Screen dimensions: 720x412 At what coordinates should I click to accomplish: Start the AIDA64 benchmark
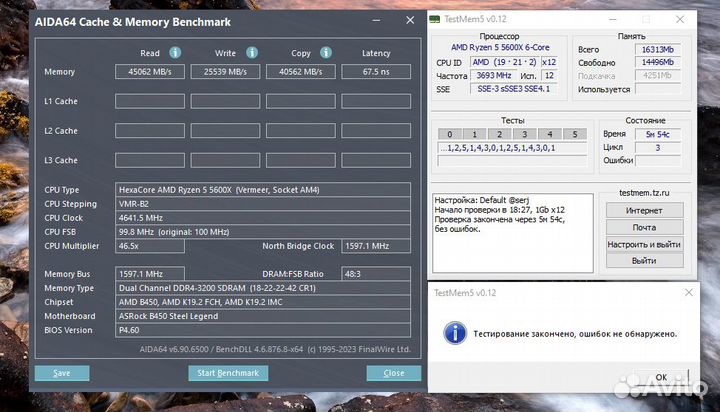tap(228, 373)
